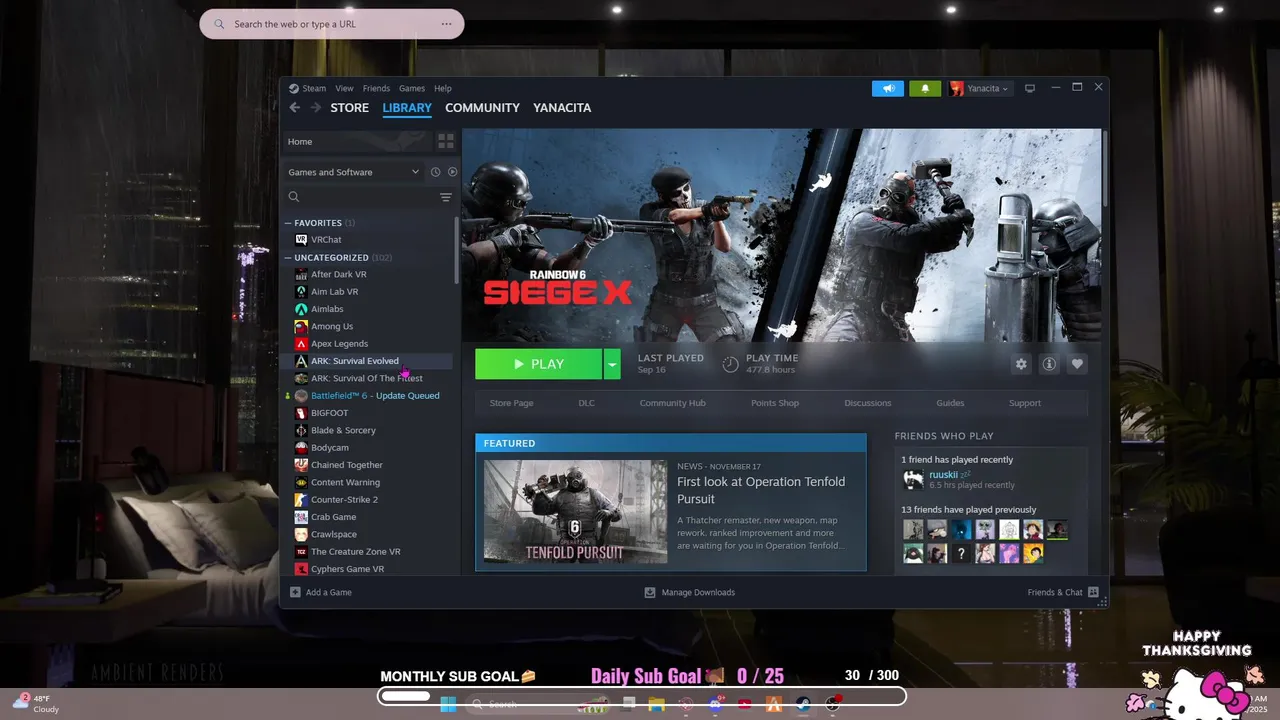Open game info icon next to gear

coord(1049,364)
